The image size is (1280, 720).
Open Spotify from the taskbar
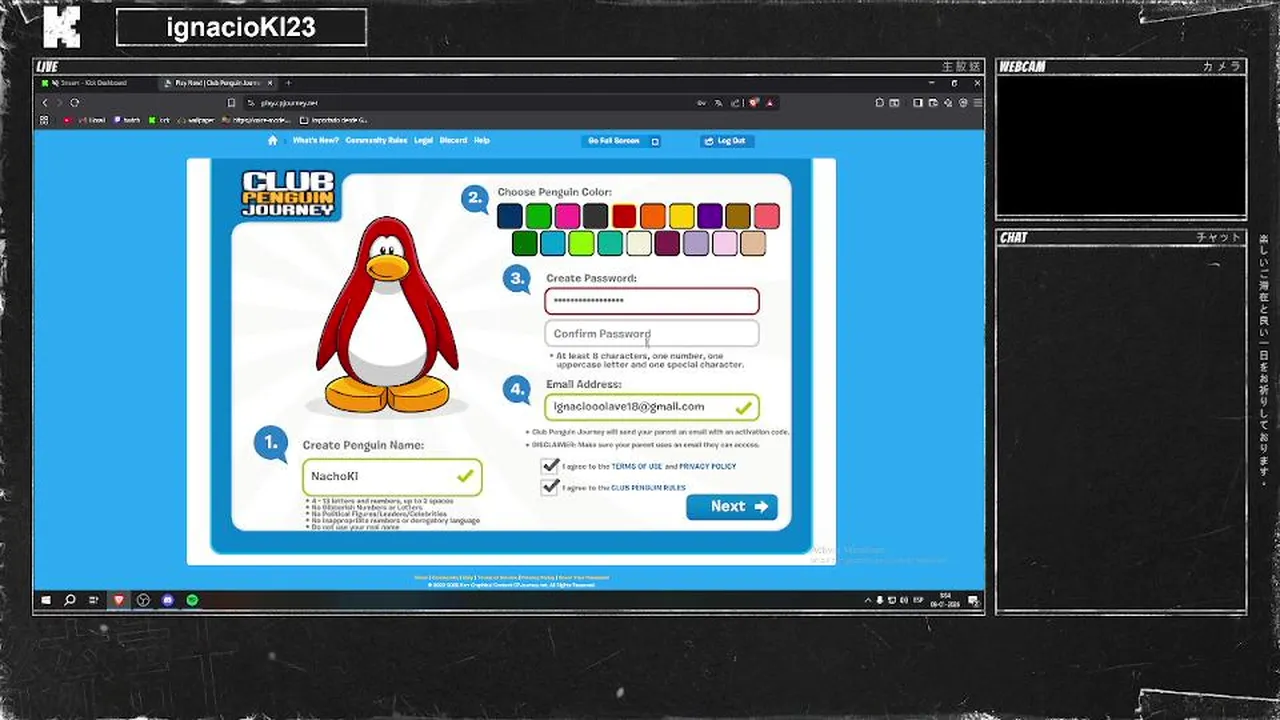(x=192, y=600)
